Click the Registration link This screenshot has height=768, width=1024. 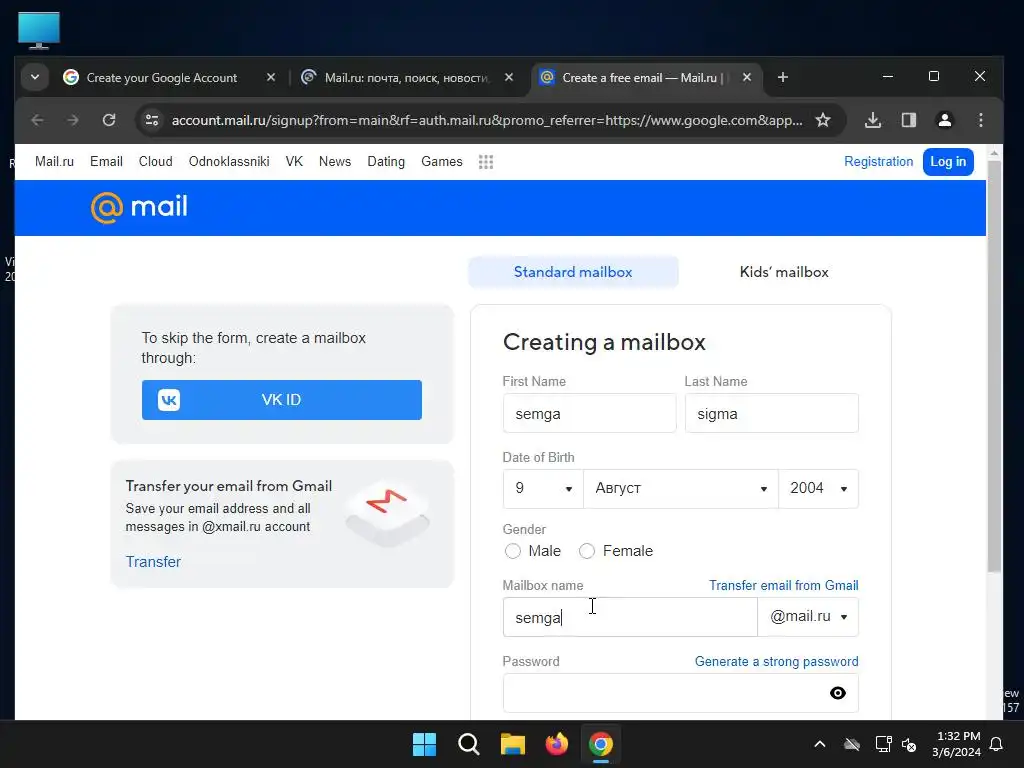878,161
